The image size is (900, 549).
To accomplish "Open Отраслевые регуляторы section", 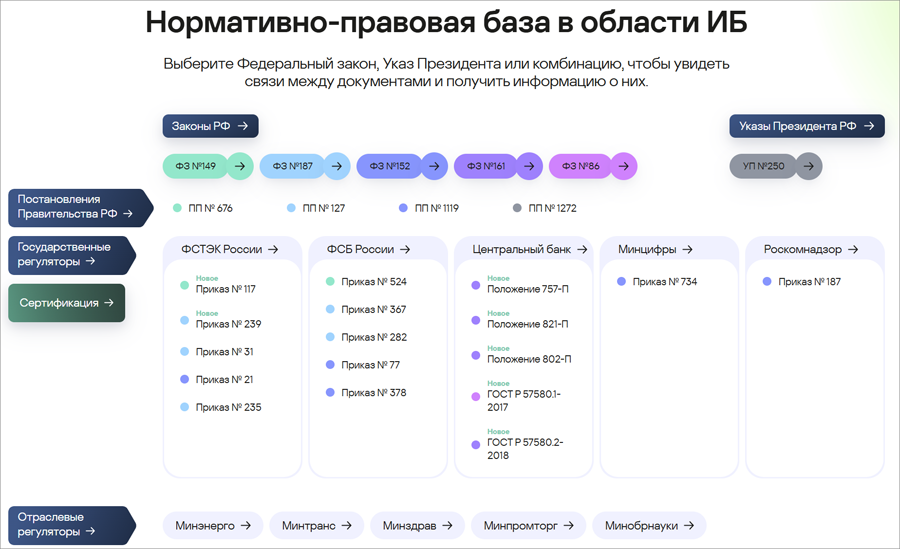I will pyautogui.click(x=72, y=525).
